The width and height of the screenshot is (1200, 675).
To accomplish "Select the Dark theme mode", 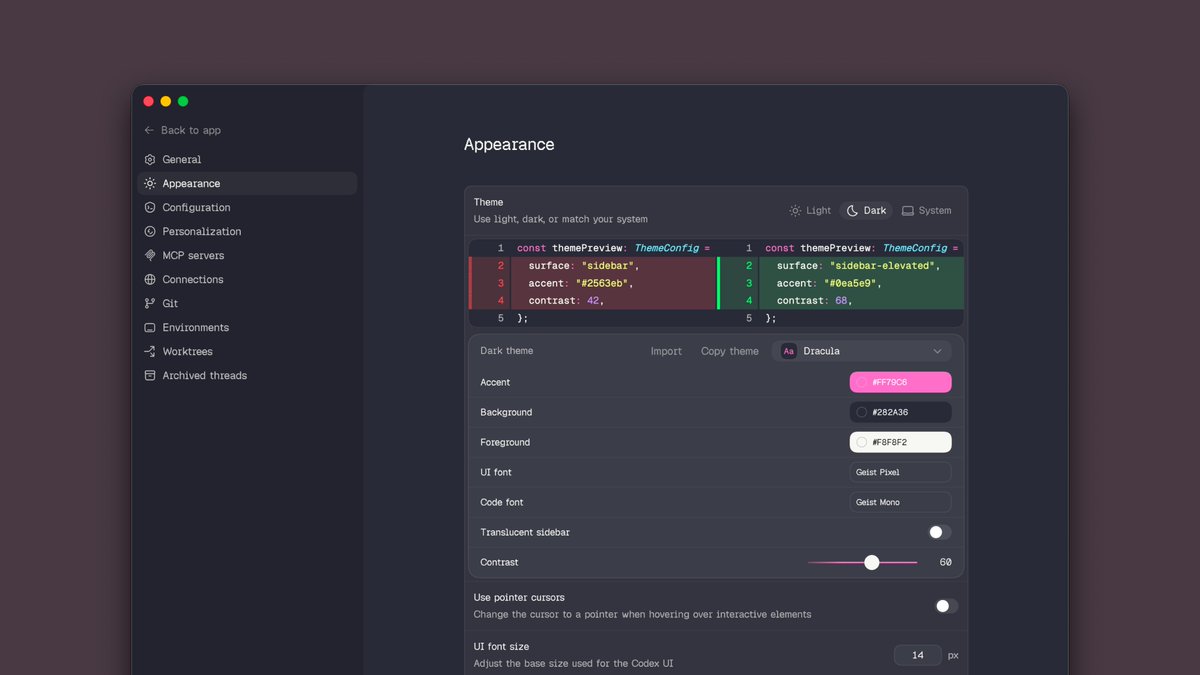I will [x=866, y=211].
